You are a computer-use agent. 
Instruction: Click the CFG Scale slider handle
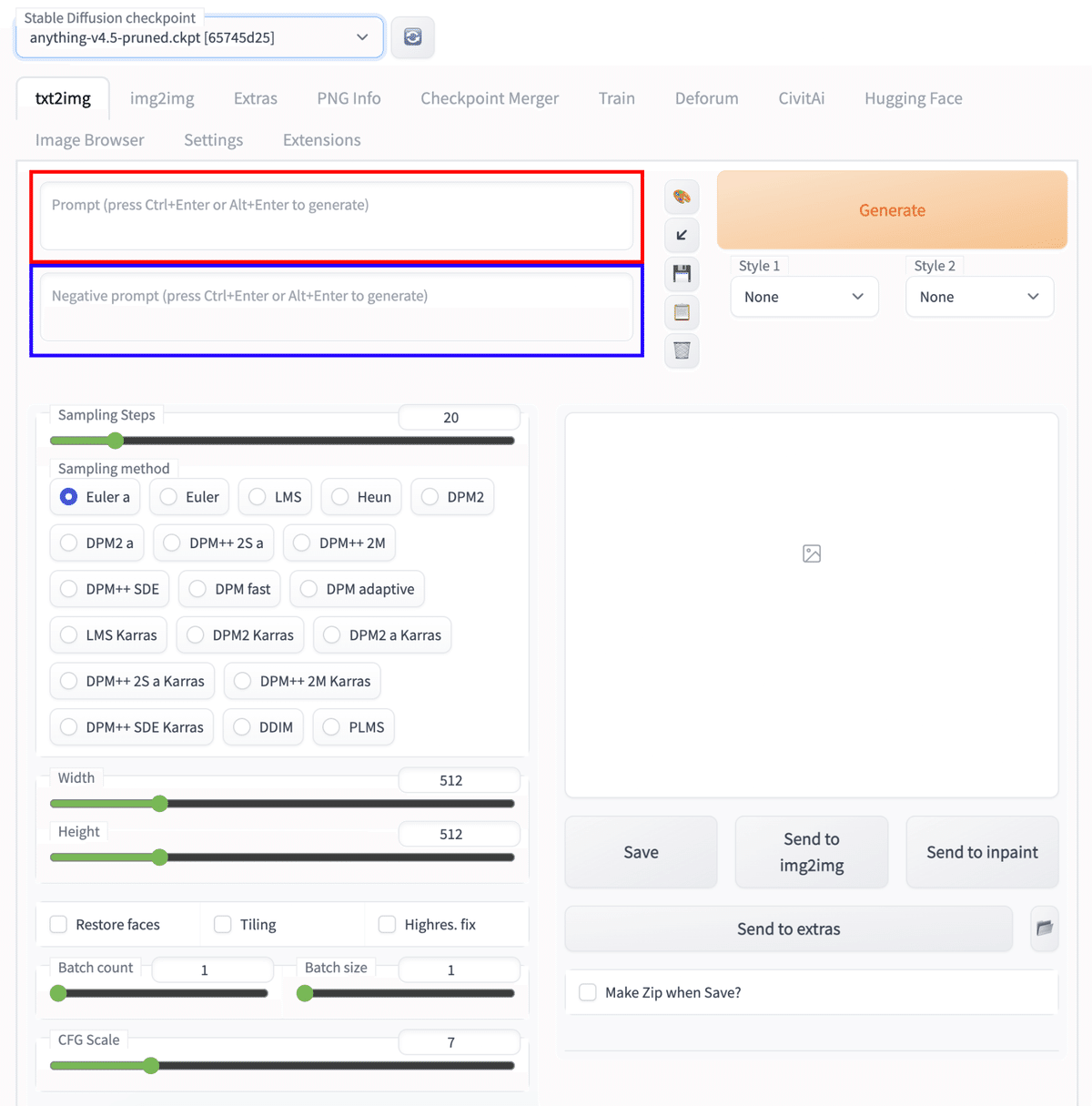(151, 1065)
